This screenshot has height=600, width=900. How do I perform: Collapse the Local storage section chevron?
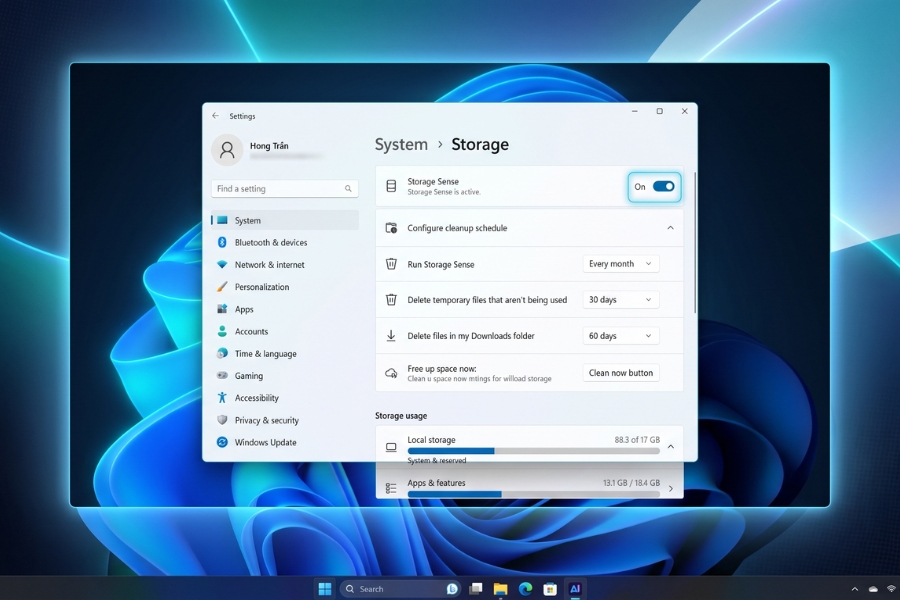click(670, 446)
